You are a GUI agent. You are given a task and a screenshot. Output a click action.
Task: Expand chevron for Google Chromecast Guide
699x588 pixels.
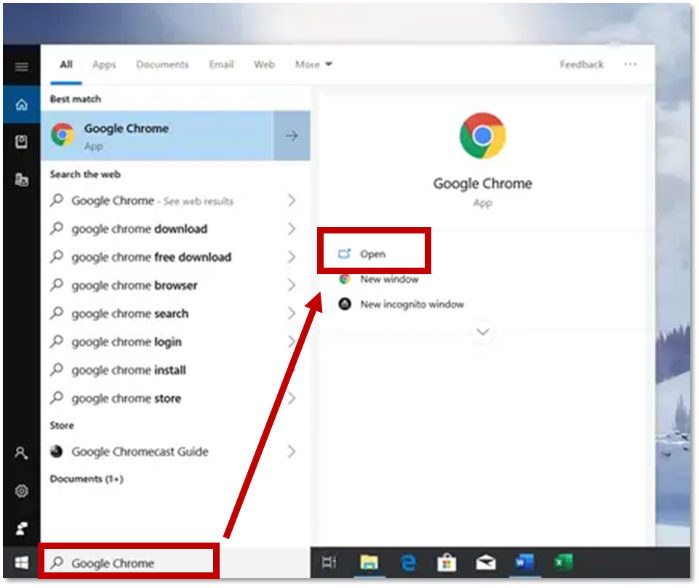[x=292, y=451]
